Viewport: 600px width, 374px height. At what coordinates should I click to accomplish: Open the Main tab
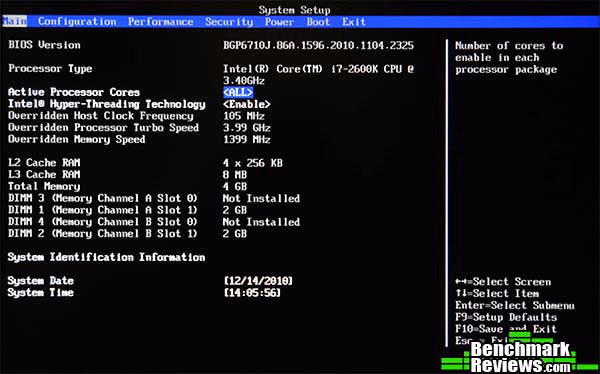15,21
